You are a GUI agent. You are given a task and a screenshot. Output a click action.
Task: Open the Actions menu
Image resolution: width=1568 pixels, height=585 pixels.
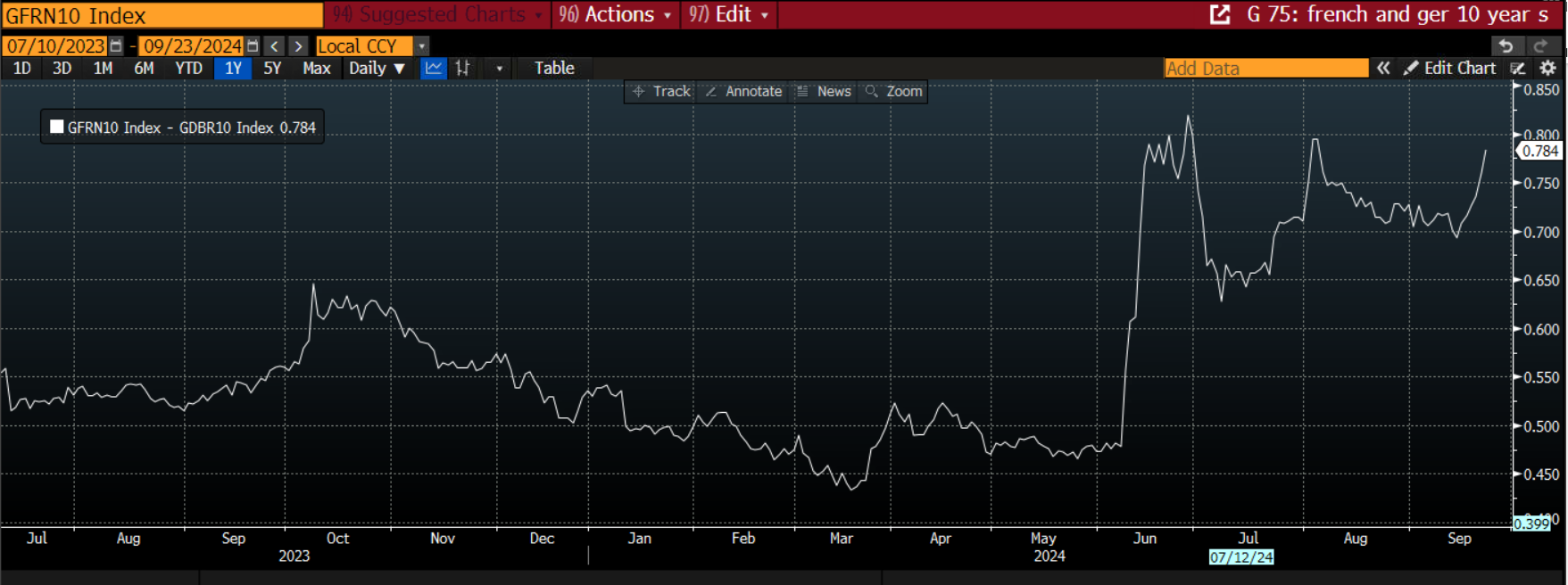click(616, 14)
